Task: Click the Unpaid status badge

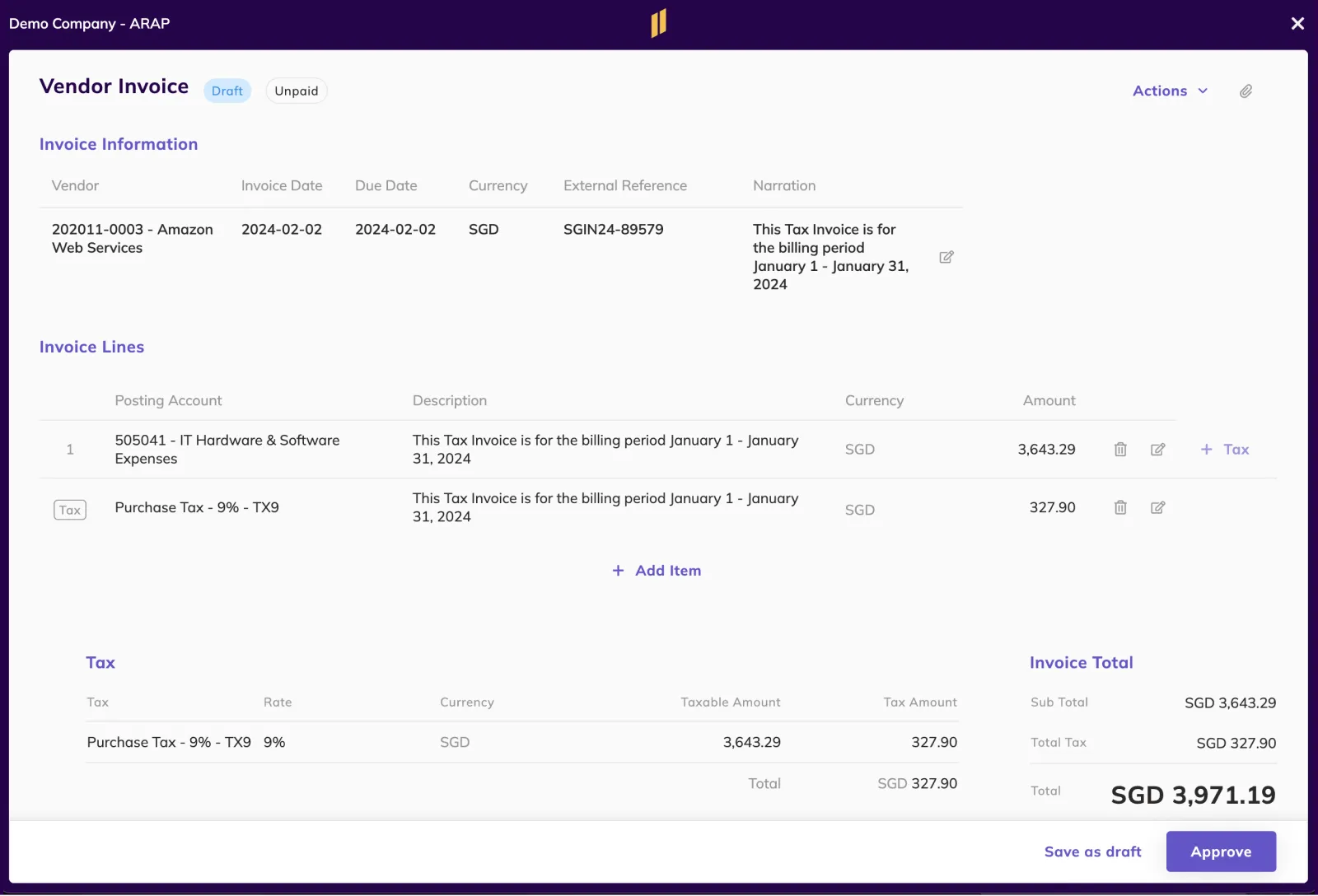Action: (x=296, y=91)
